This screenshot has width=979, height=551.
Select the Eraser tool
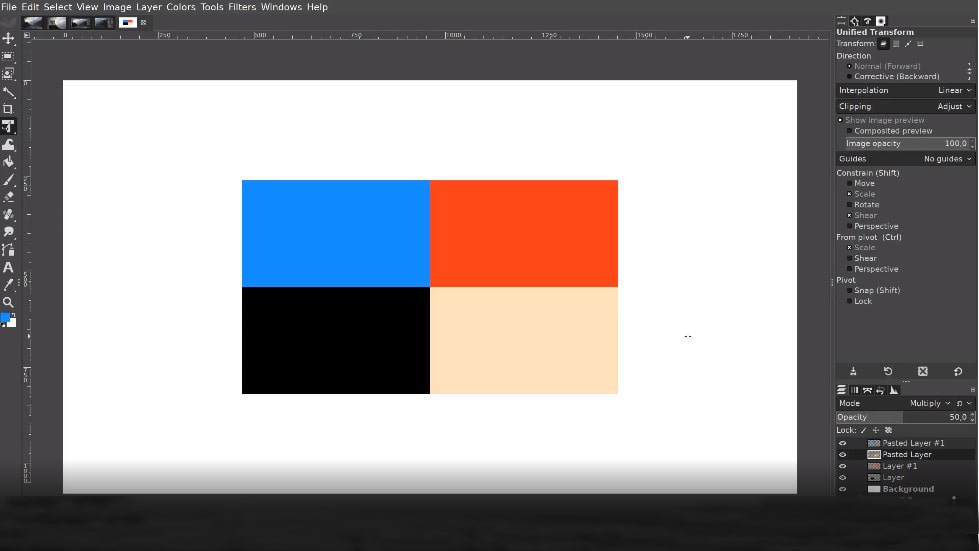[8, 197]
